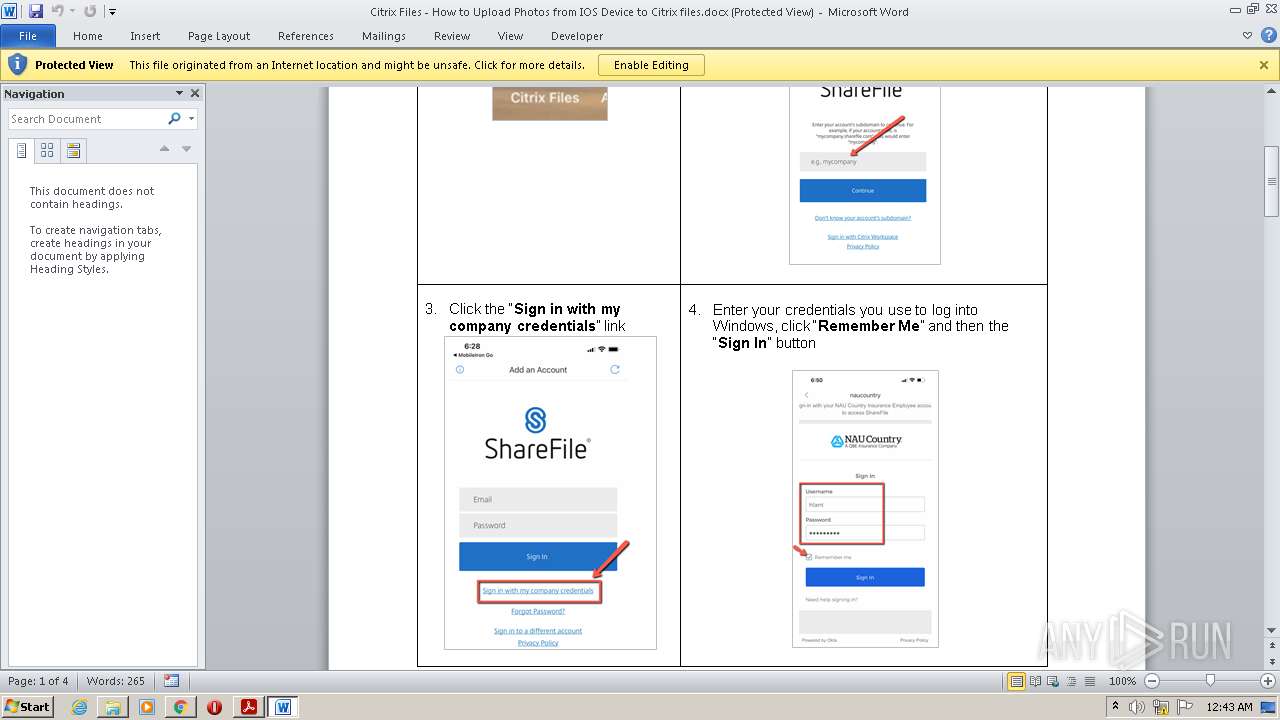Switch to the Insert ribbon tab
1280x720 pixels.
[145, 36]
